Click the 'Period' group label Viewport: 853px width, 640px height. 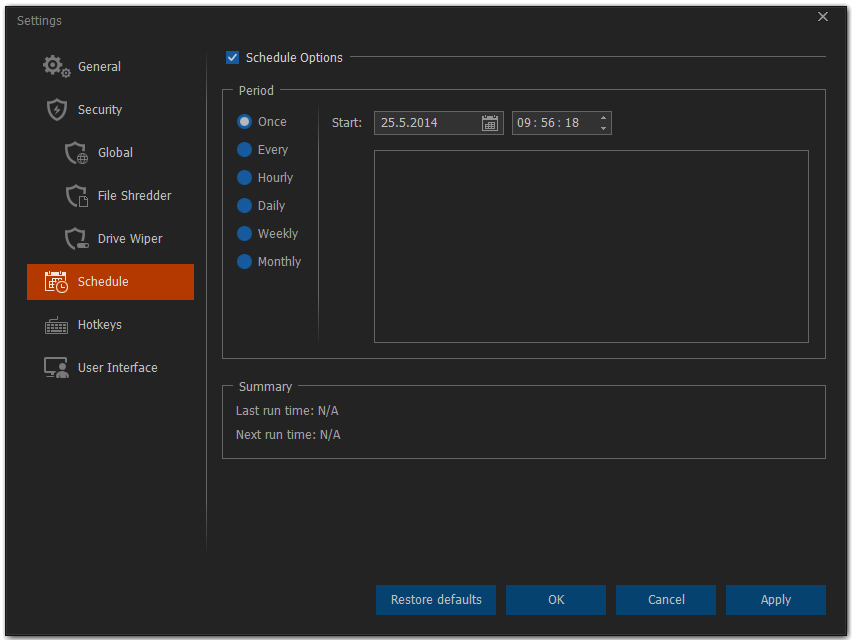pyautogui.click(x=256, y=91)
